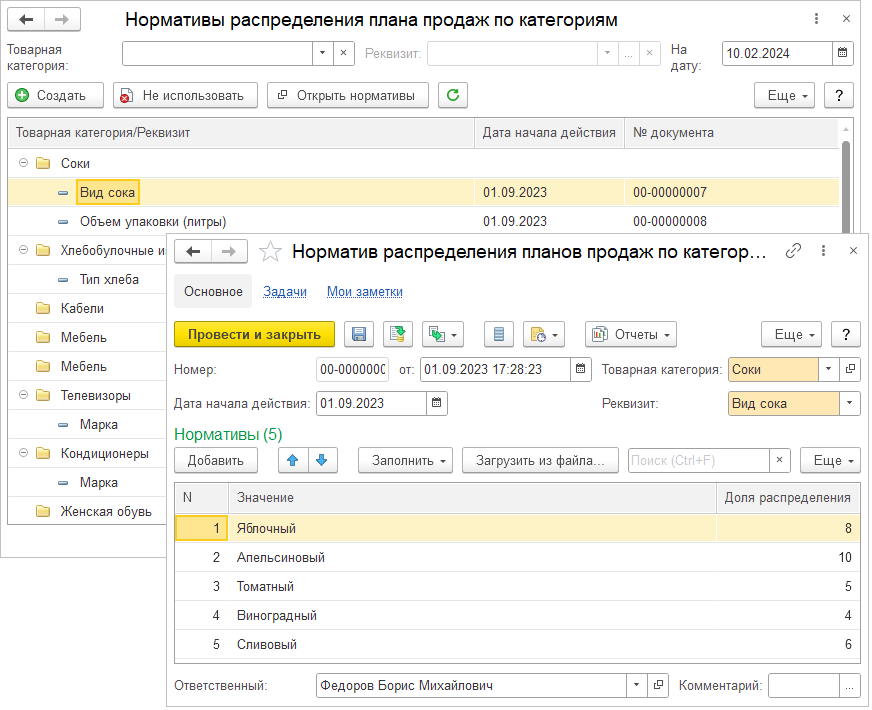Move row up with blue arrow
The height and width of the screenshot is (710, 872).
[x=293, y=460]
